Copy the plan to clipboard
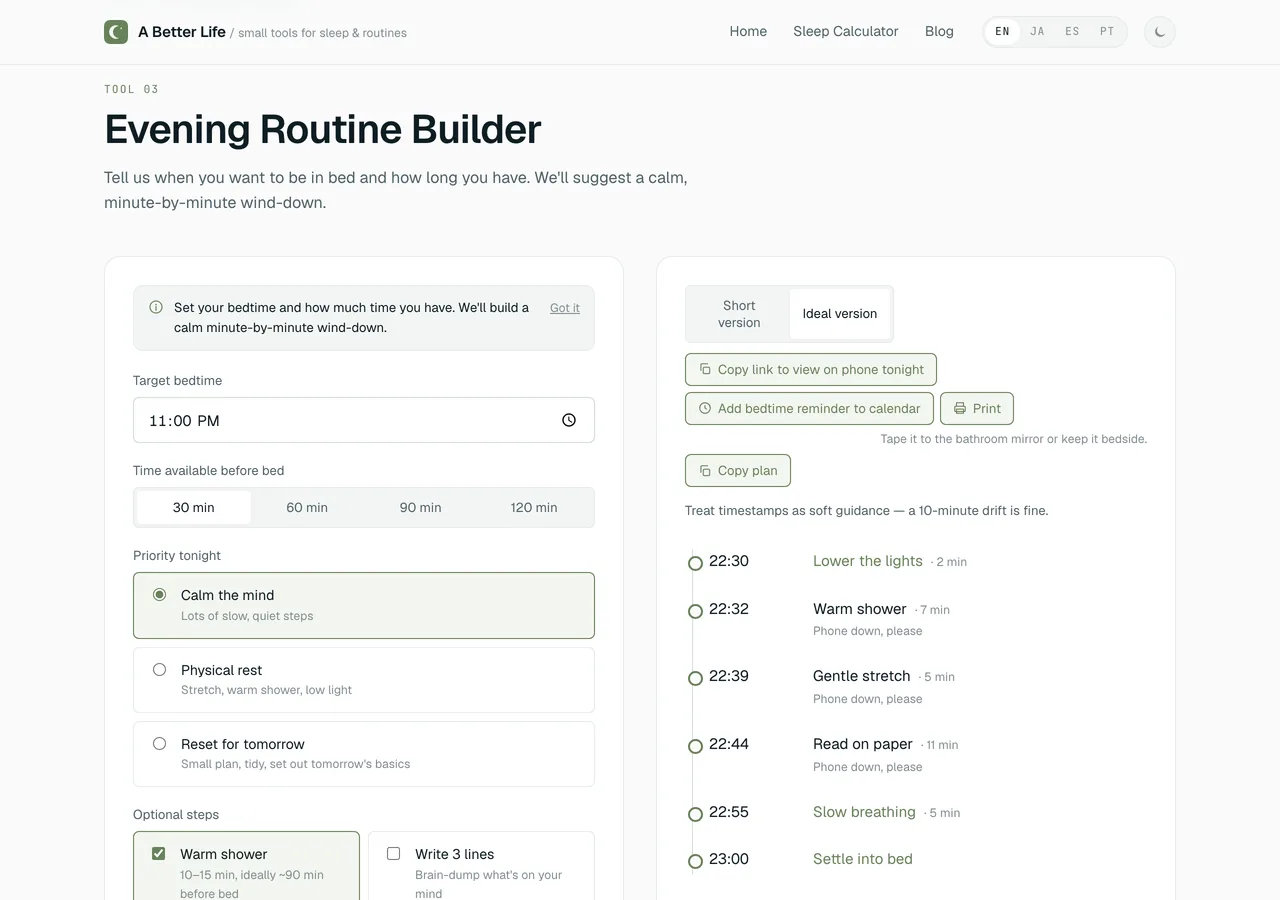Image resolution: width=1280 pixels, height=900 pixels. 738,470
